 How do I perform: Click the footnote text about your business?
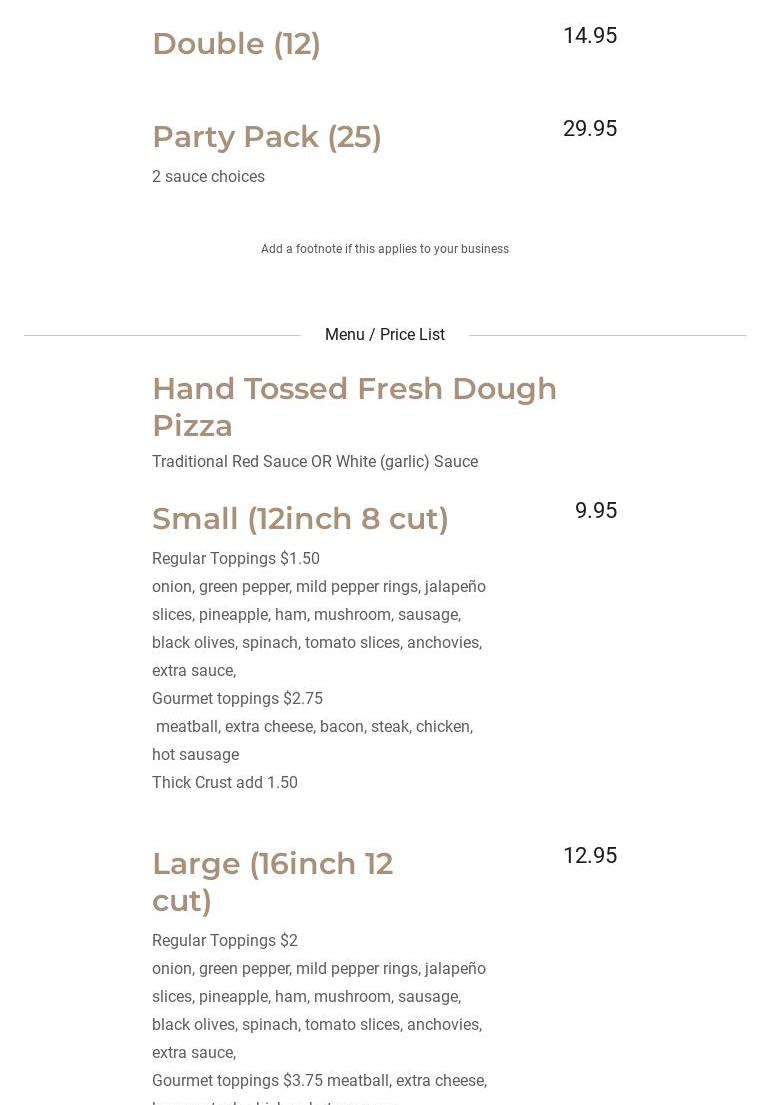tap(385, 249)
